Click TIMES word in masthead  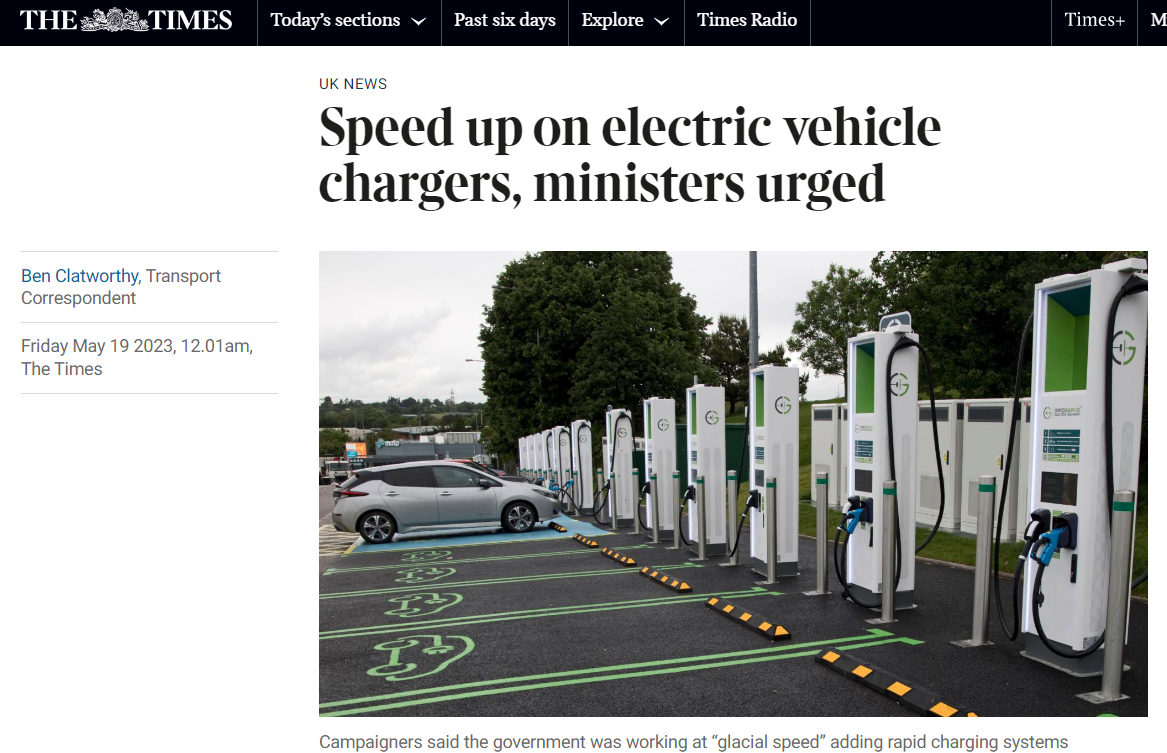(x=191, y=20)
